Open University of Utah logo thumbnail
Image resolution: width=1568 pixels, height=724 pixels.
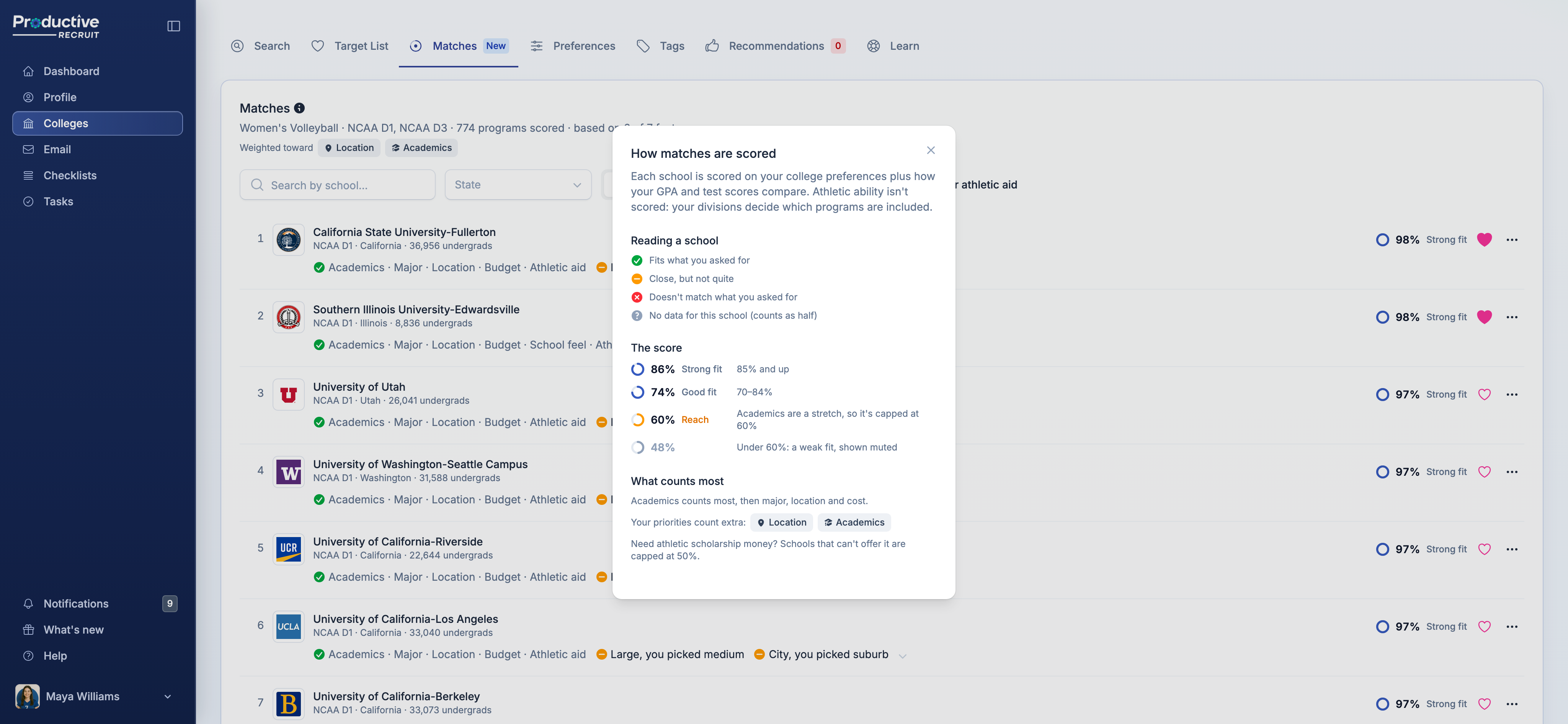click(x=289, y=395)
